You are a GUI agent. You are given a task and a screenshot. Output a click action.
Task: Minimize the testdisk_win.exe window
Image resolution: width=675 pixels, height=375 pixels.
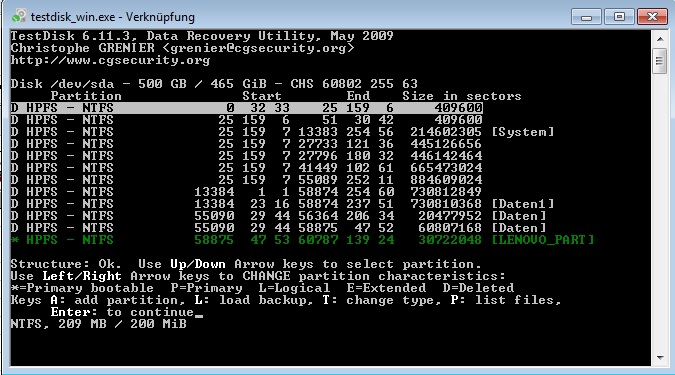pos(586,17)
